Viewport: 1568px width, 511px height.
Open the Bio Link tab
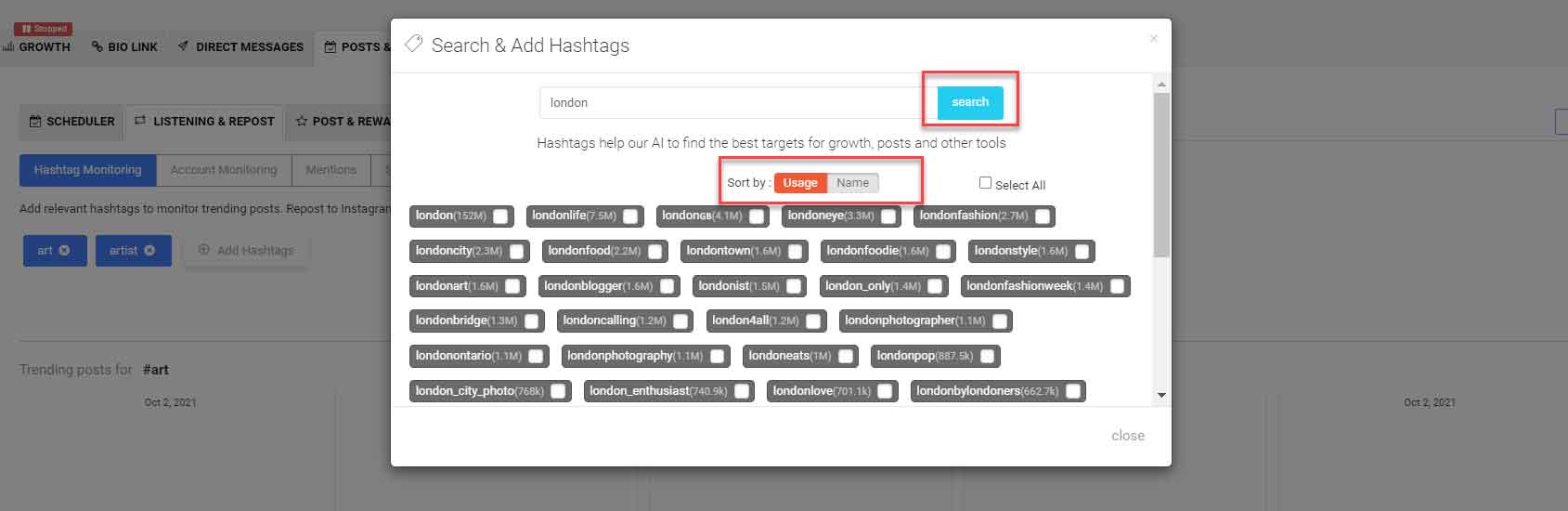point(124,46)
